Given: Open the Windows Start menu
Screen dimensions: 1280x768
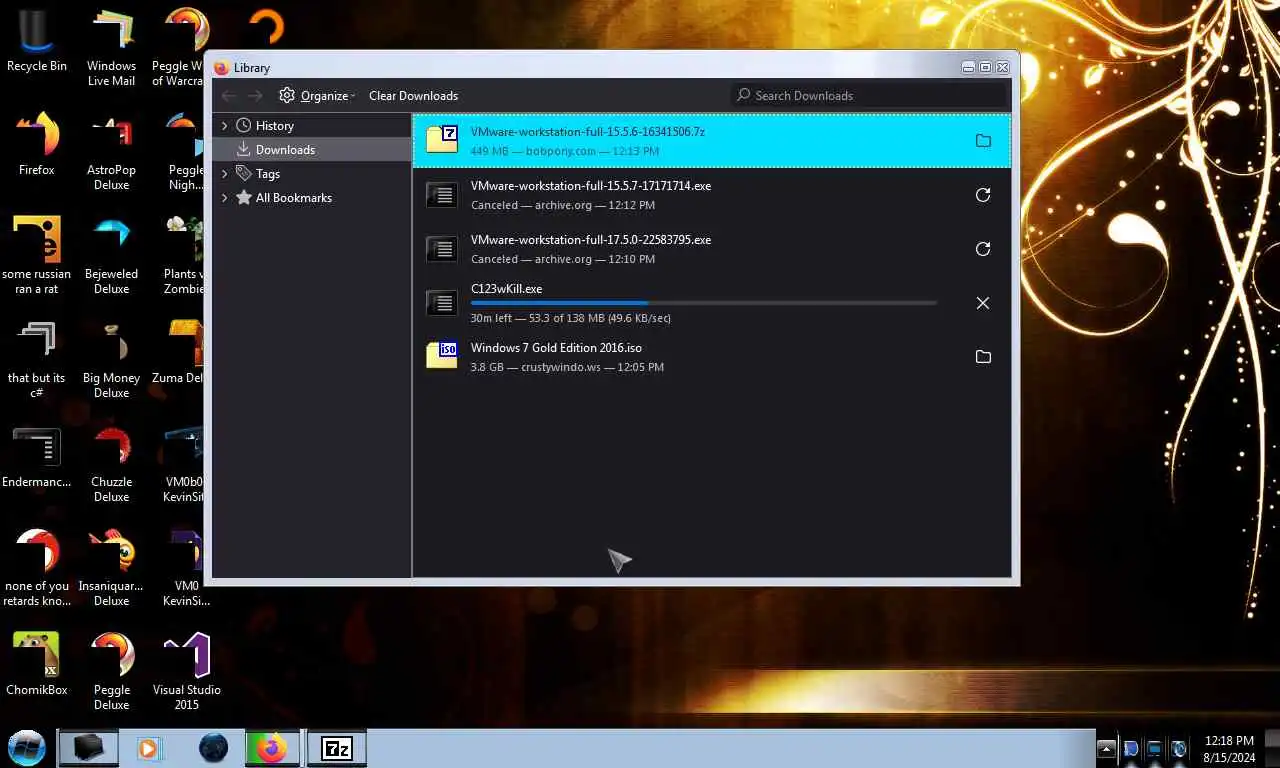Looking at the screenshot, I should (26, 748).
